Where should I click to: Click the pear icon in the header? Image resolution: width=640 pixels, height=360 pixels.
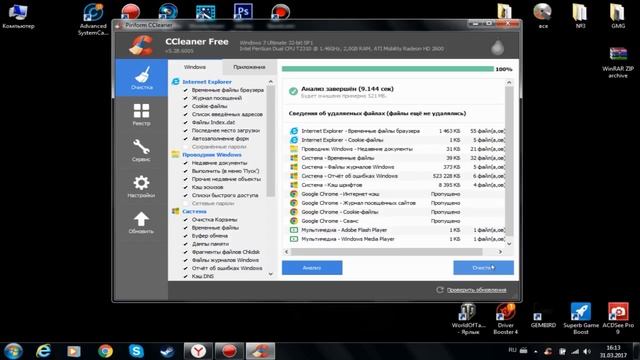click(498, 47)
